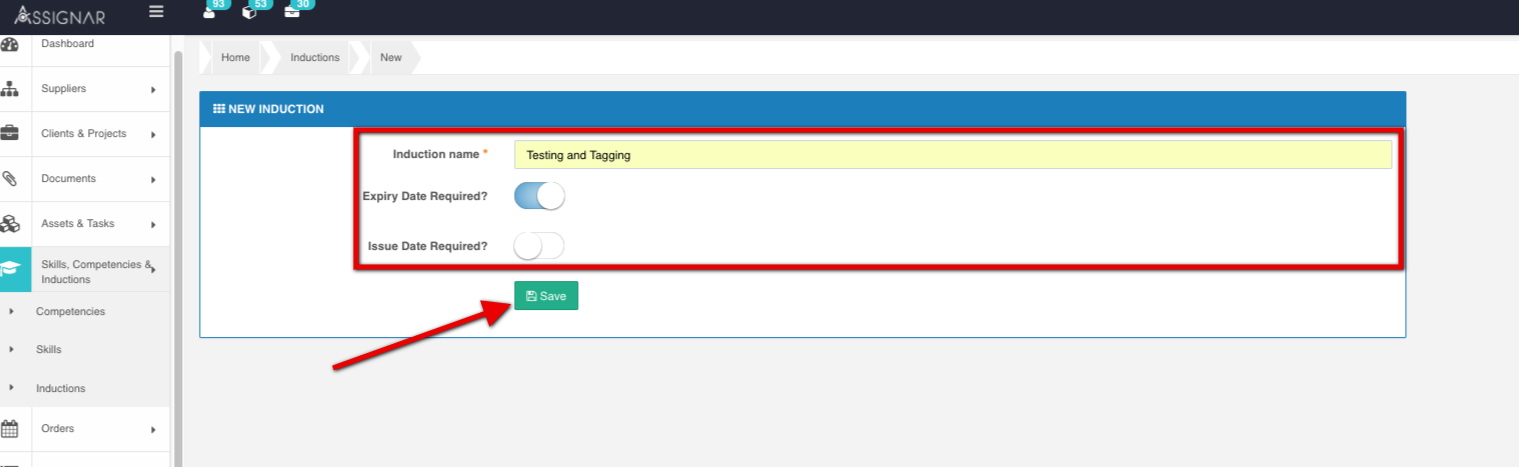Click the Suppliers hierarchy icon
The width and height of the screenshot is (1519, 467).
click(x=10, y=89)
